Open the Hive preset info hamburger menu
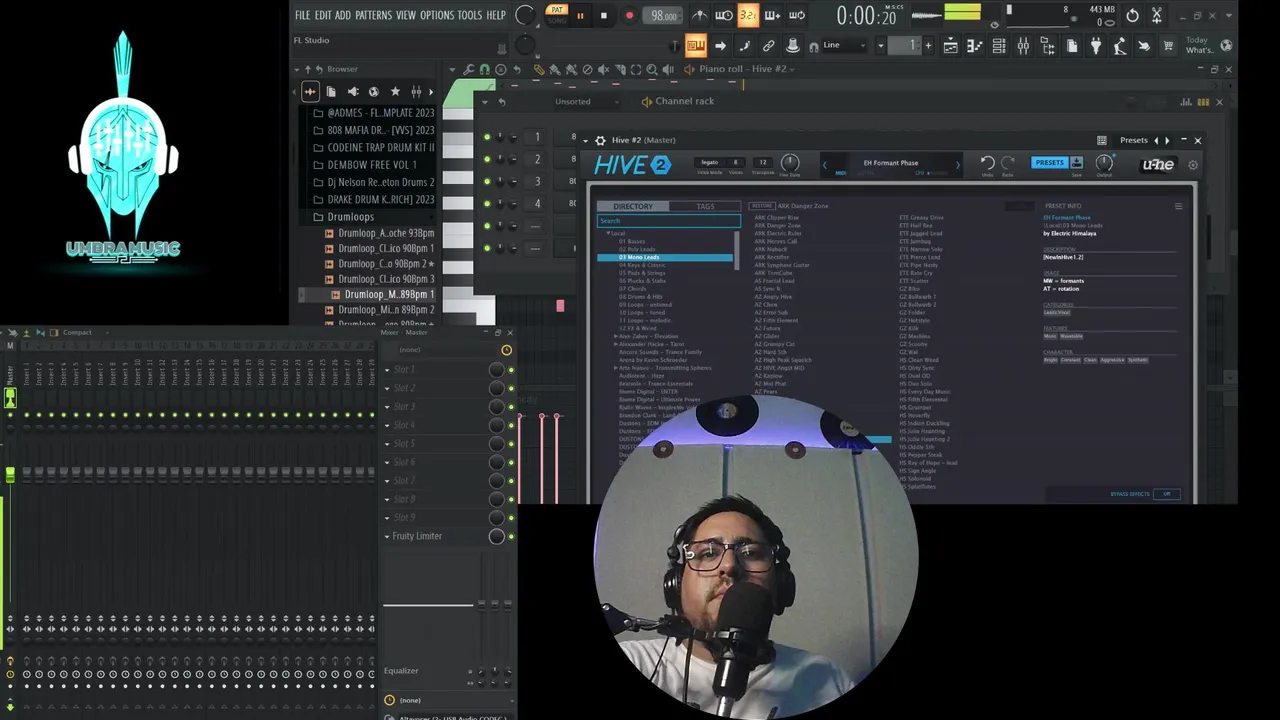Image resolution: width=1280 pixels, height=720 pixels. coord(1178,206)
